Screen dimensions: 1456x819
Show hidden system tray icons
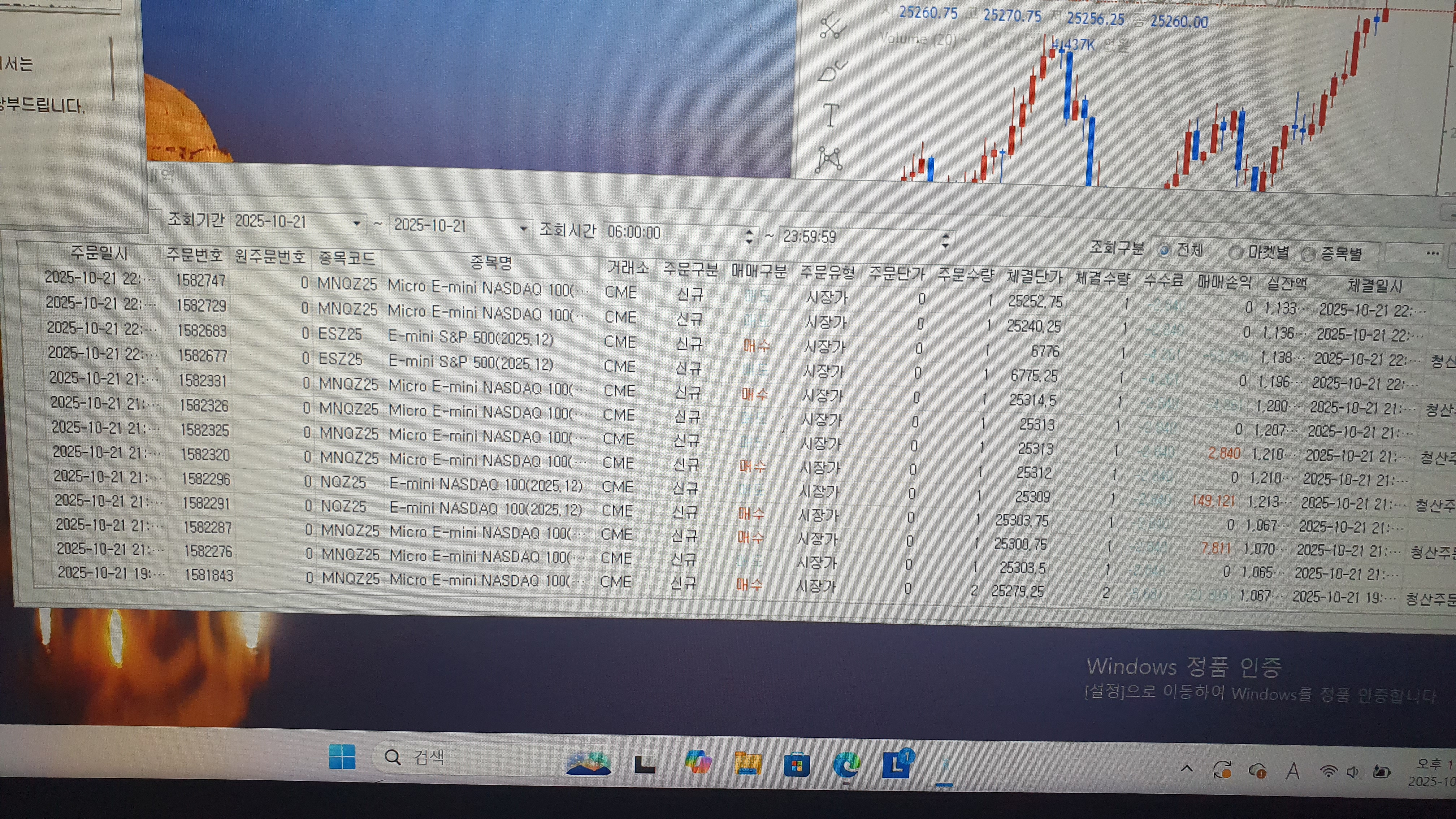pyautogui.click(x=1187, y=769)
